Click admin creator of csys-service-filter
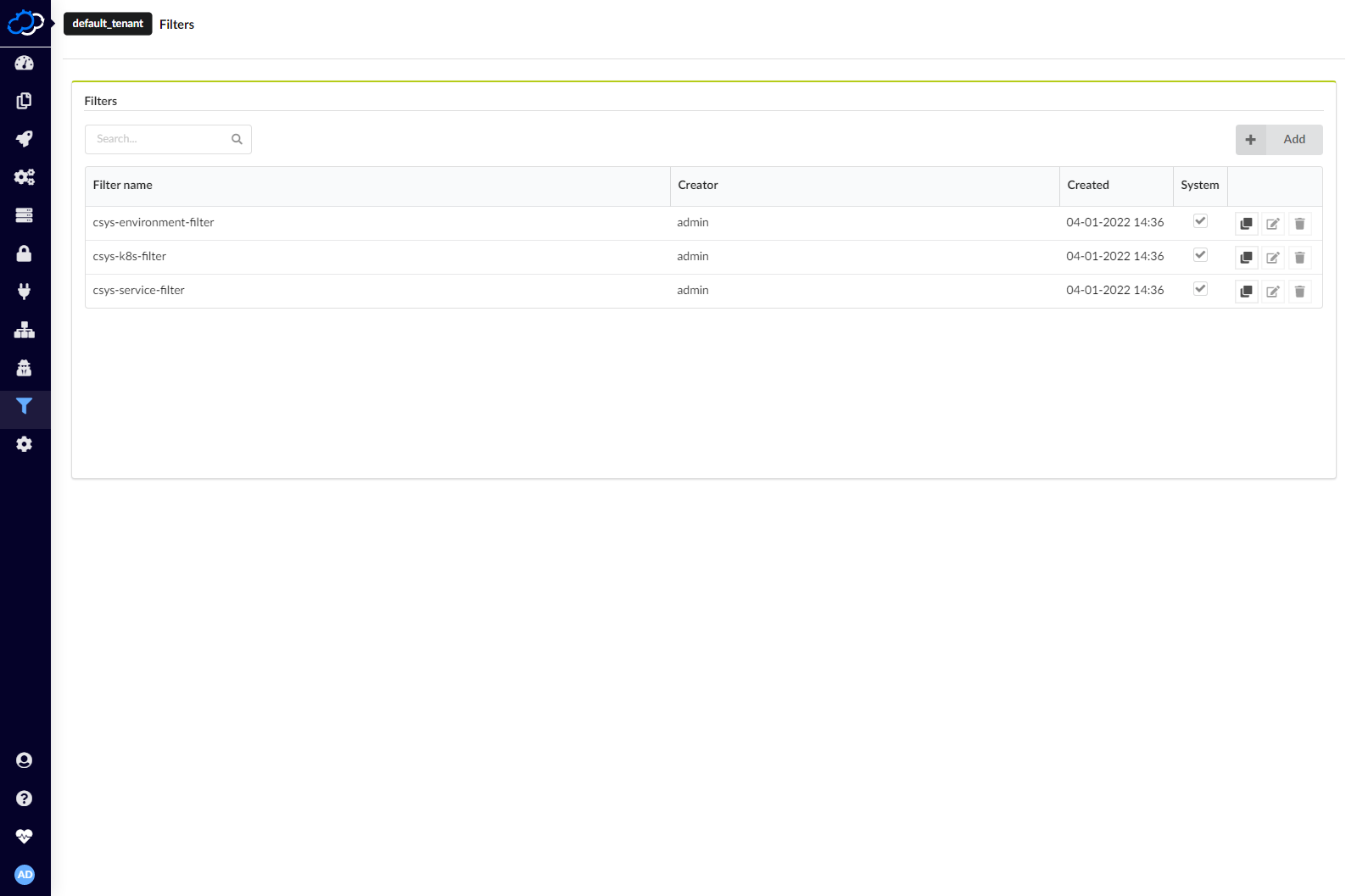This screenshot has height=896, width=1357. pos(693,290)
